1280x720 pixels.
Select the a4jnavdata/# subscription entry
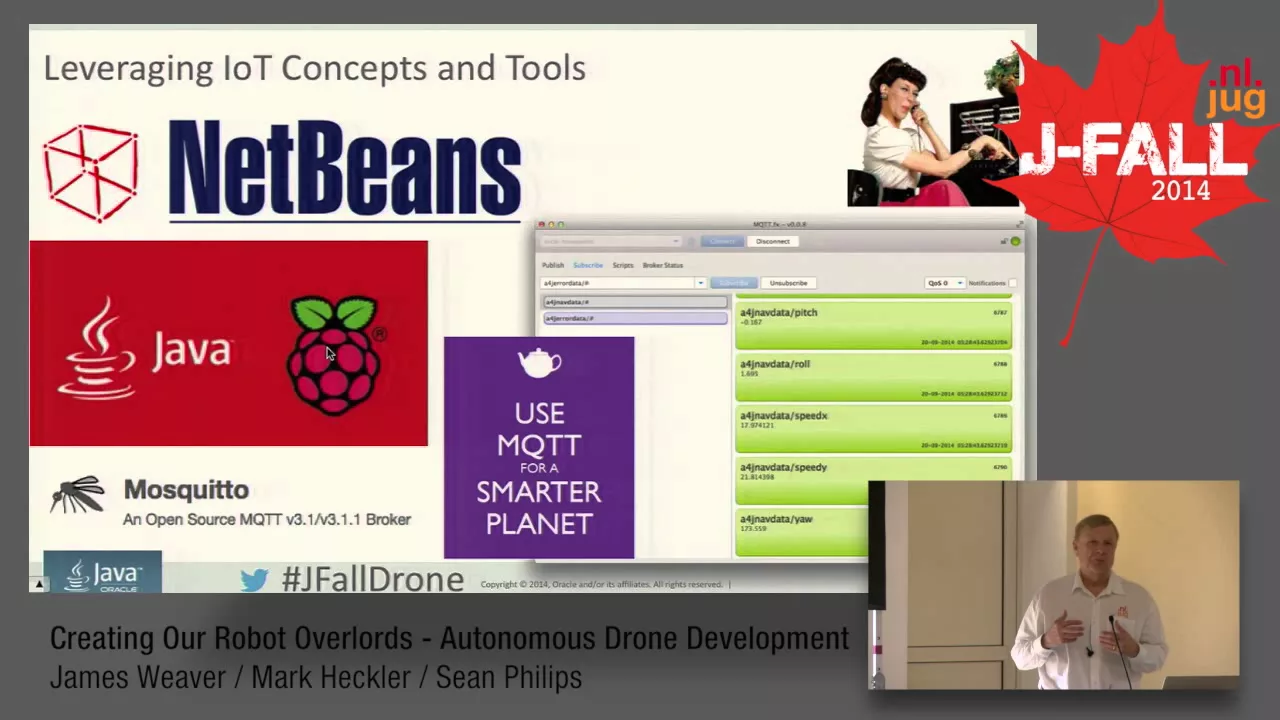point(635,302)
